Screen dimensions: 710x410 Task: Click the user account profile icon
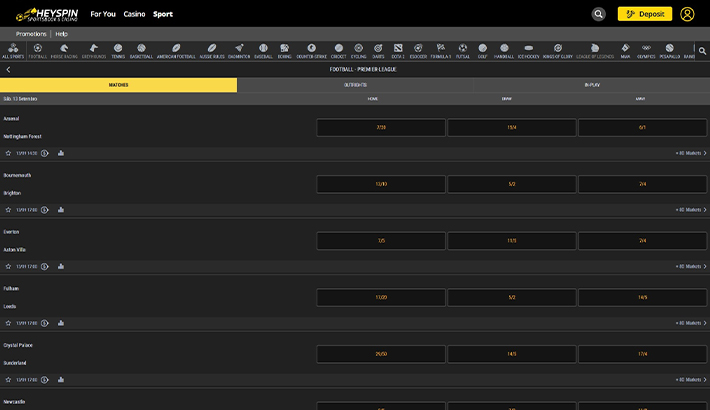click(687, 14)
